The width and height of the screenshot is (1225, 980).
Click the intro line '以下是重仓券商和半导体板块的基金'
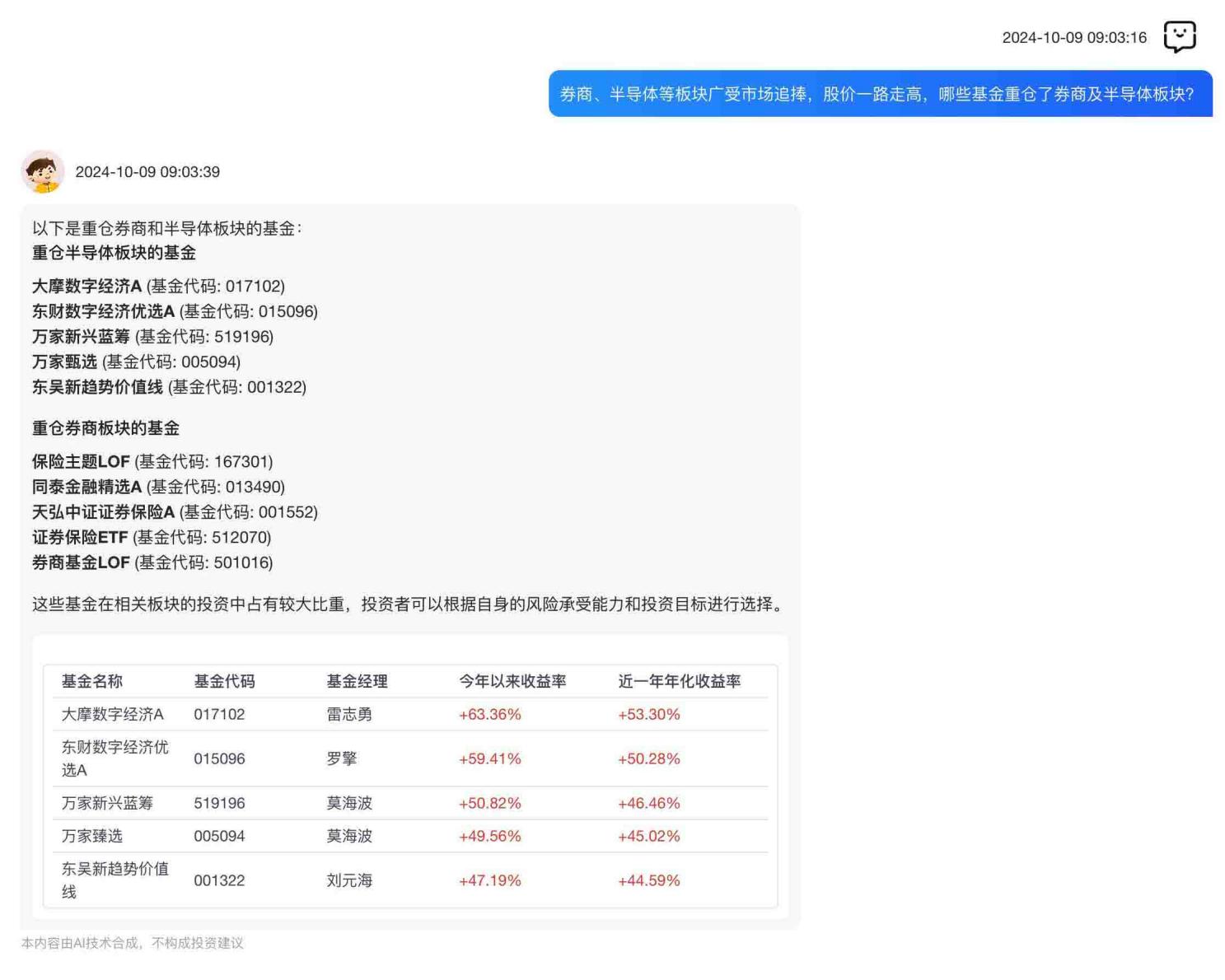[167, 228]
